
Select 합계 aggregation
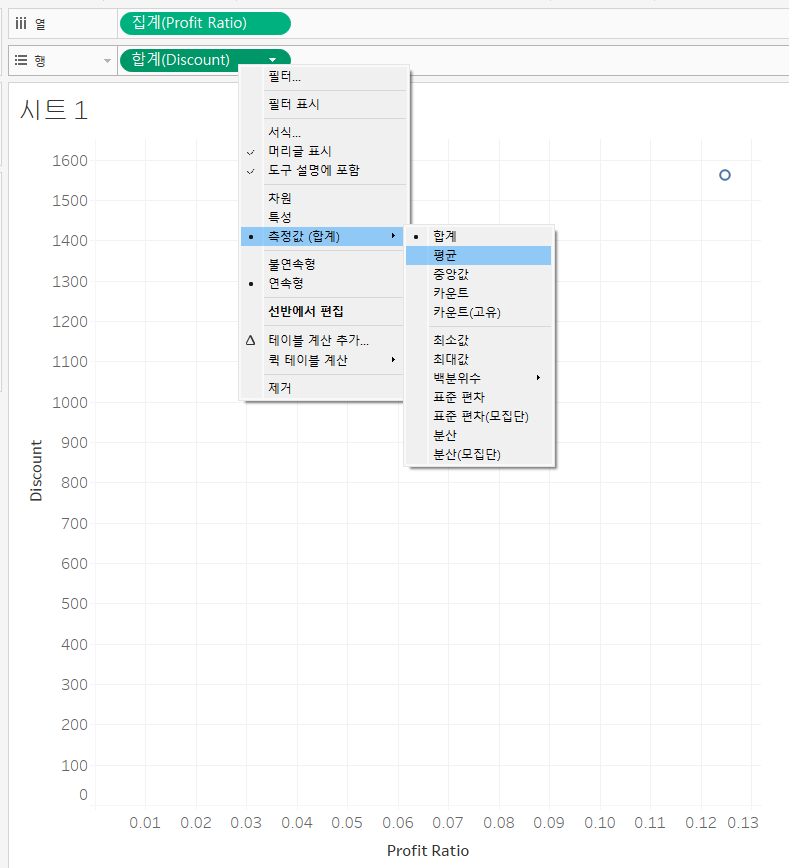(x=479, y=236)
